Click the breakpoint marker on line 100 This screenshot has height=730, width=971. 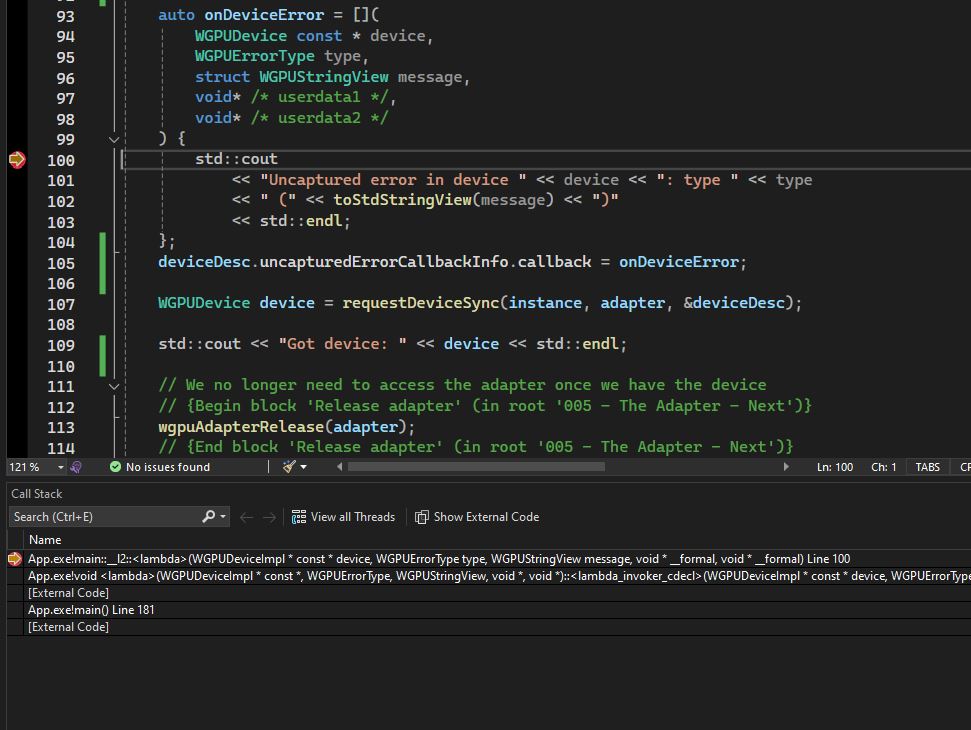pos(17,160)
